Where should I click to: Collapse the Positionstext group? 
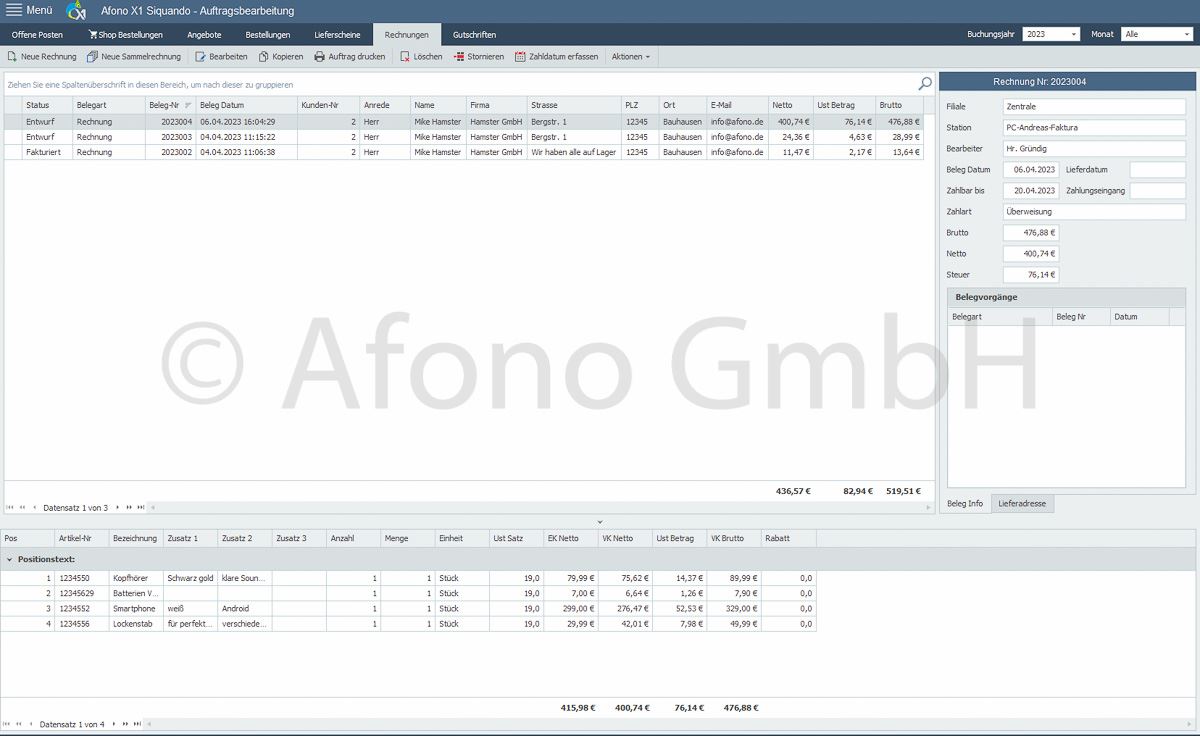[9, 560]
